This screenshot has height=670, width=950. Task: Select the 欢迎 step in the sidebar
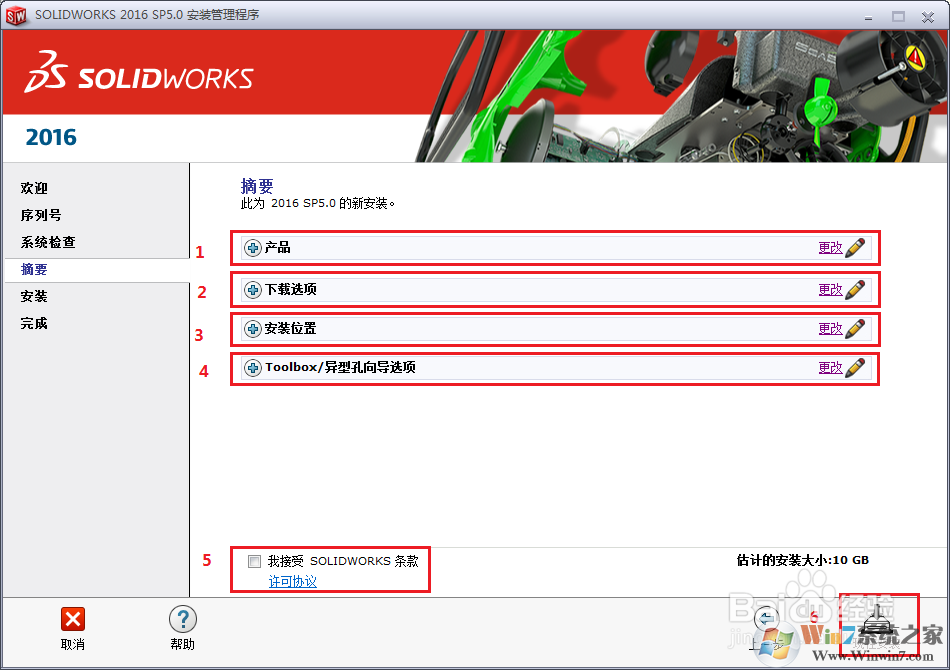[32, 188]
